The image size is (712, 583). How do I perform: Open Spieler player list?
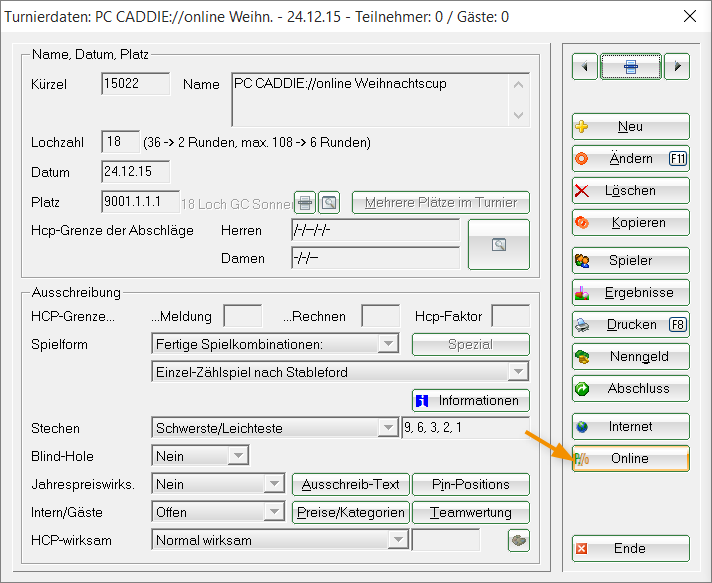point(631,260)
